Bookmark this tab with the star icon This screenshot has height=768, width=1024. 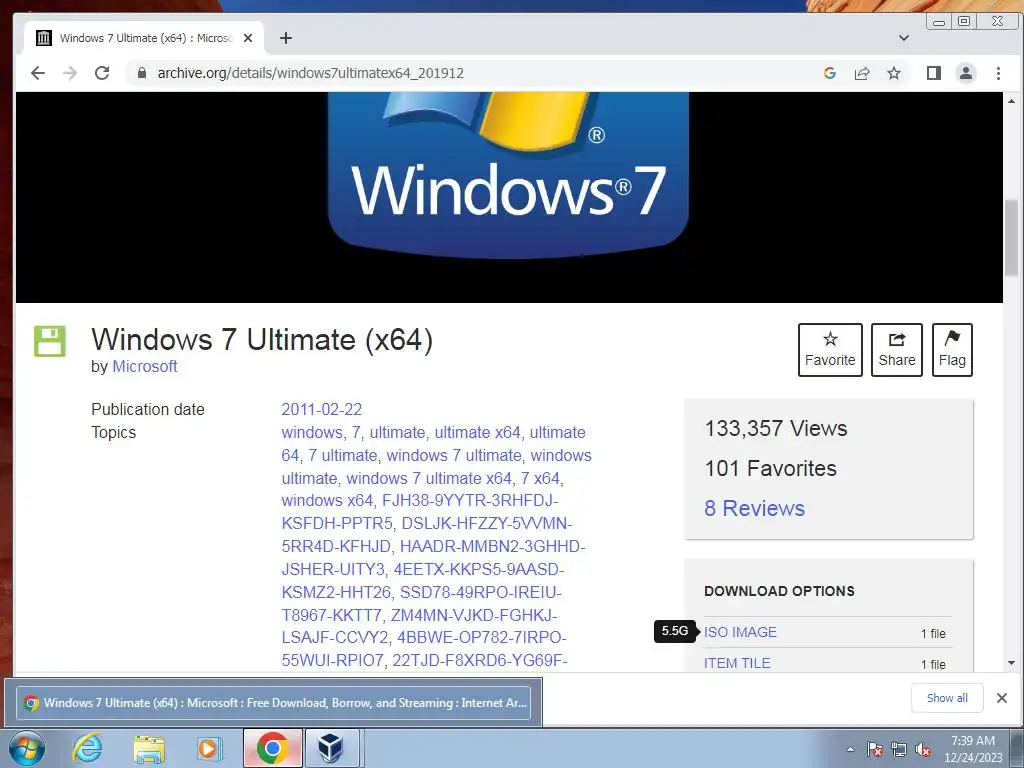tap(894, 73)
